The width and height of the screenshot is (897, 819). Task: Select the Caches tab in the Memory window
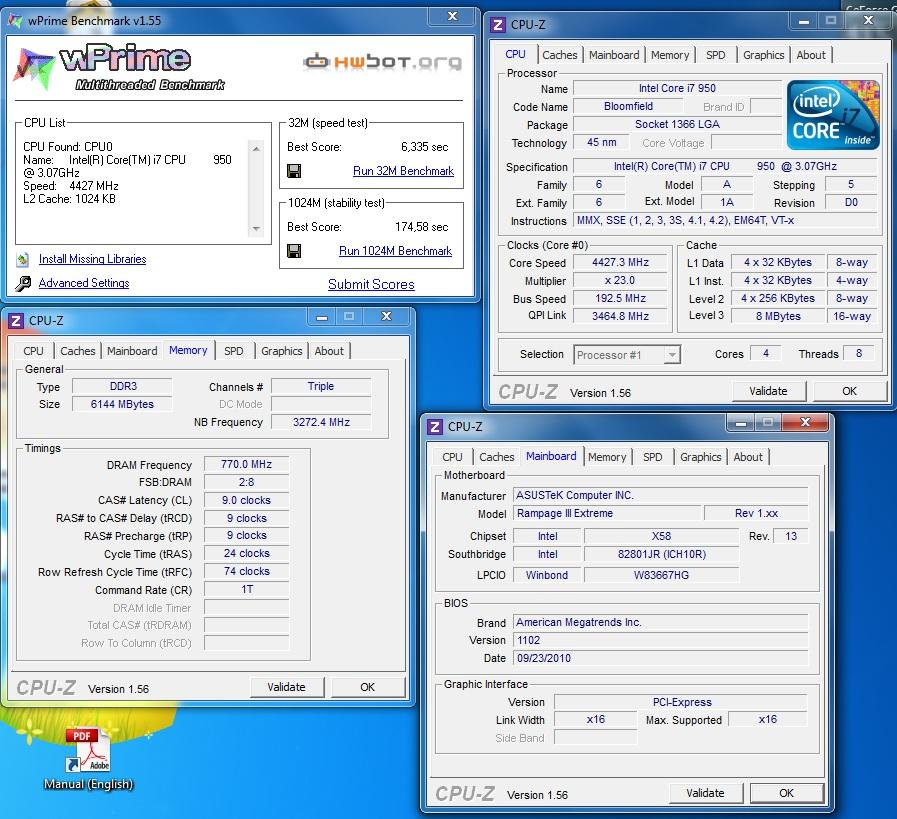78,351
